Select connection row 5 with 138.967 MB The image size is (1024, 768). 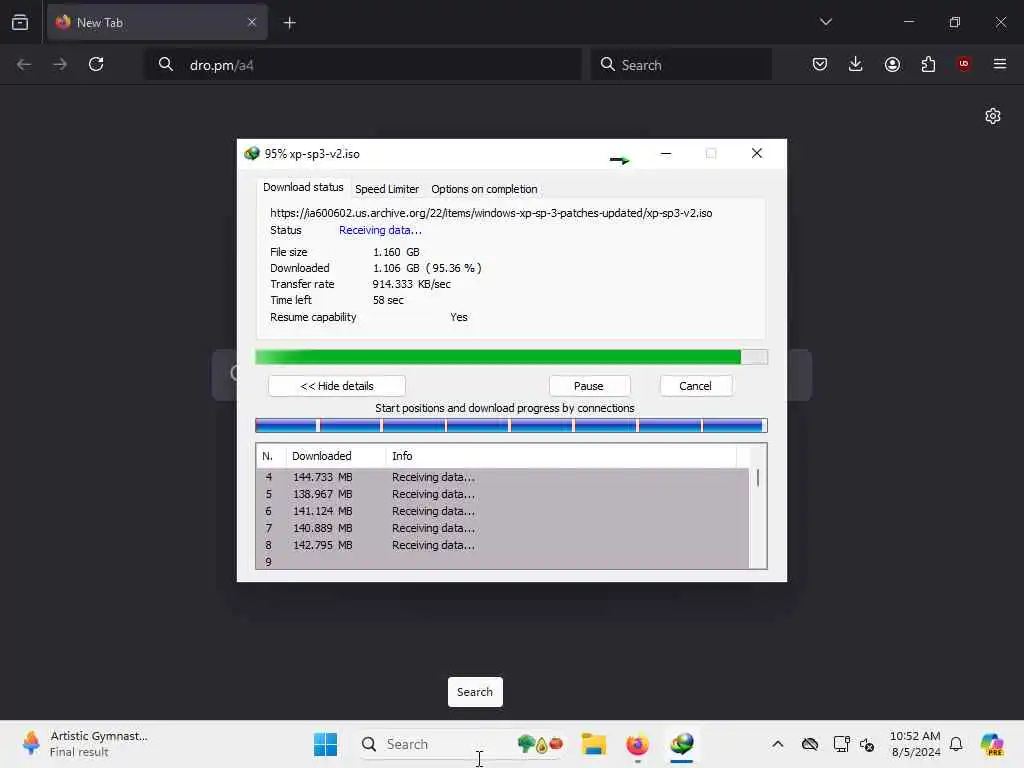pos(503,494)
